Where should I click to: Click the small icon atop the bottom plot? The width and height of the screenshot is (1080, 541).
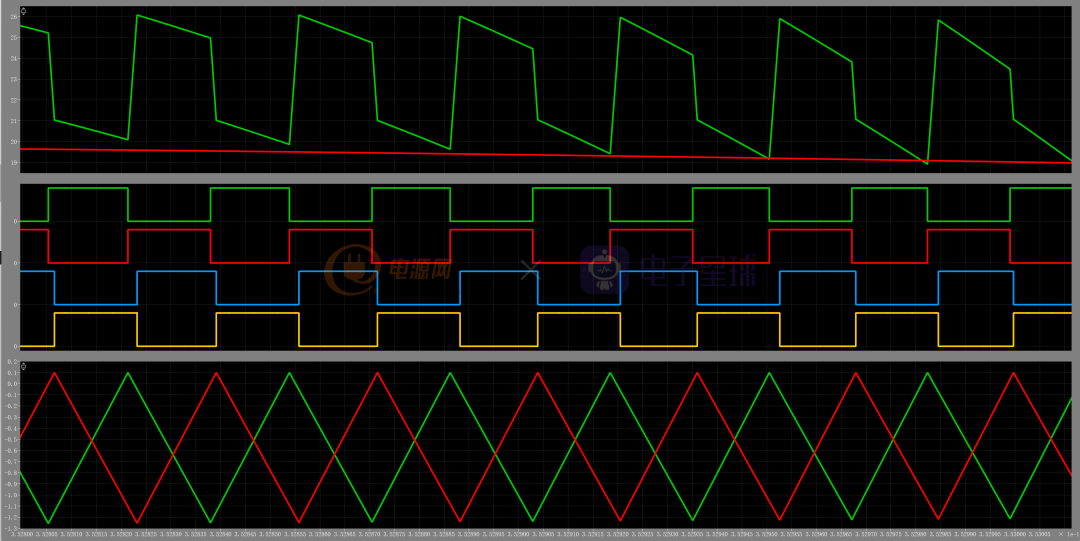click(x=24, y=366)
